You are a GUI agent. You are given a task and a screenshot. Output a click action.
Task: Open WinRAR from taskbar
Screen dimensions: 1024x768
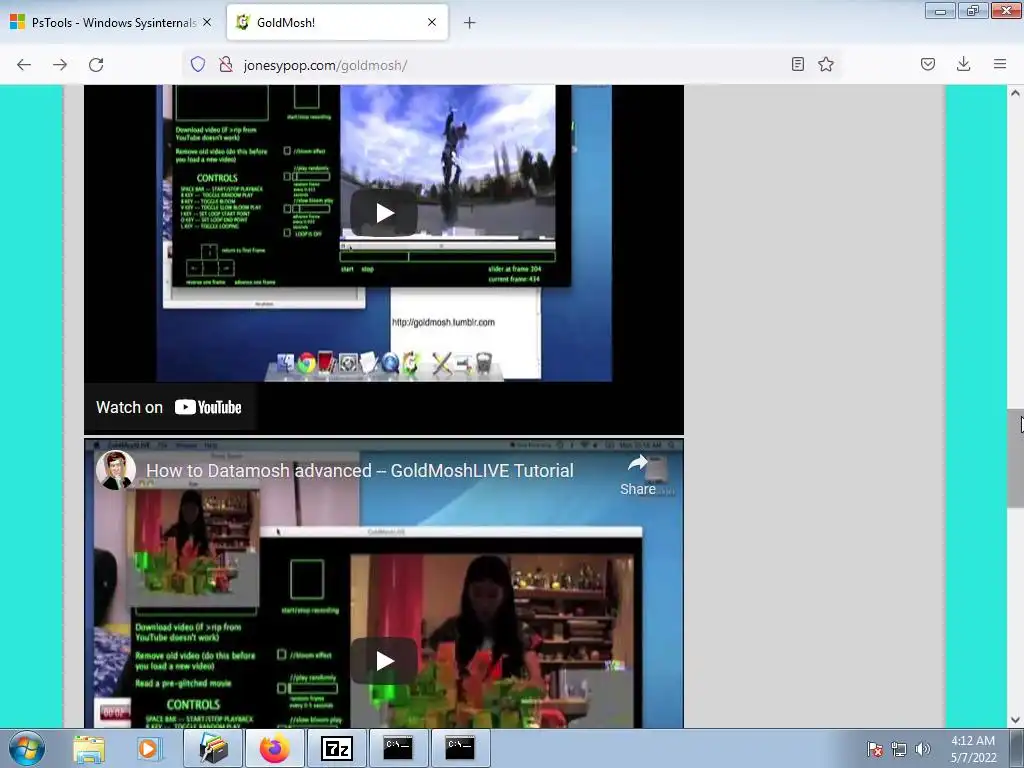click(x=213, y=748)
